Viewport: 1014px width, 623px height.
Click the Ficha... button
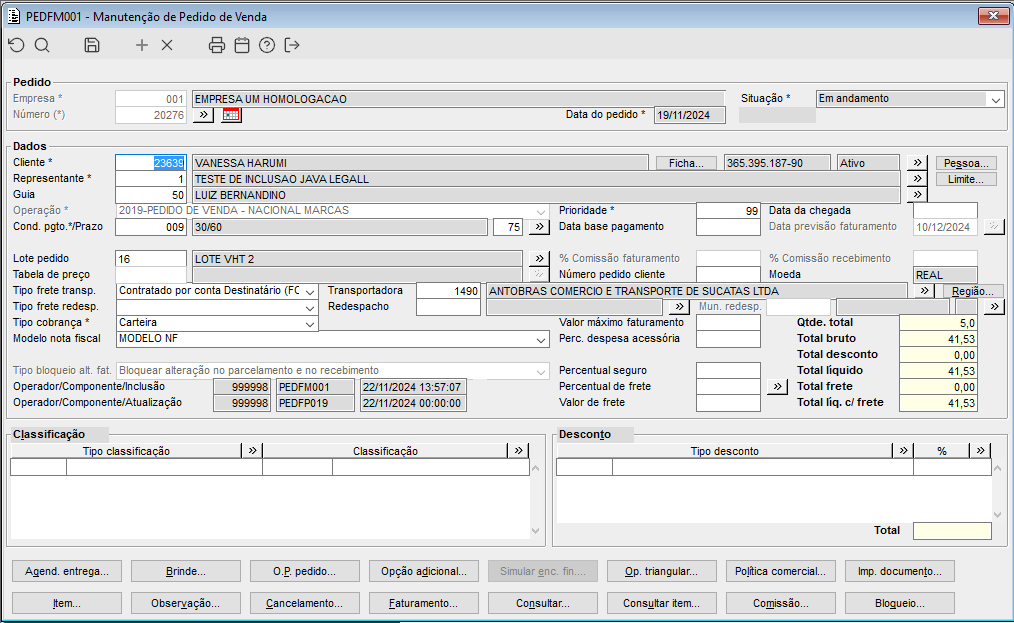686,163
